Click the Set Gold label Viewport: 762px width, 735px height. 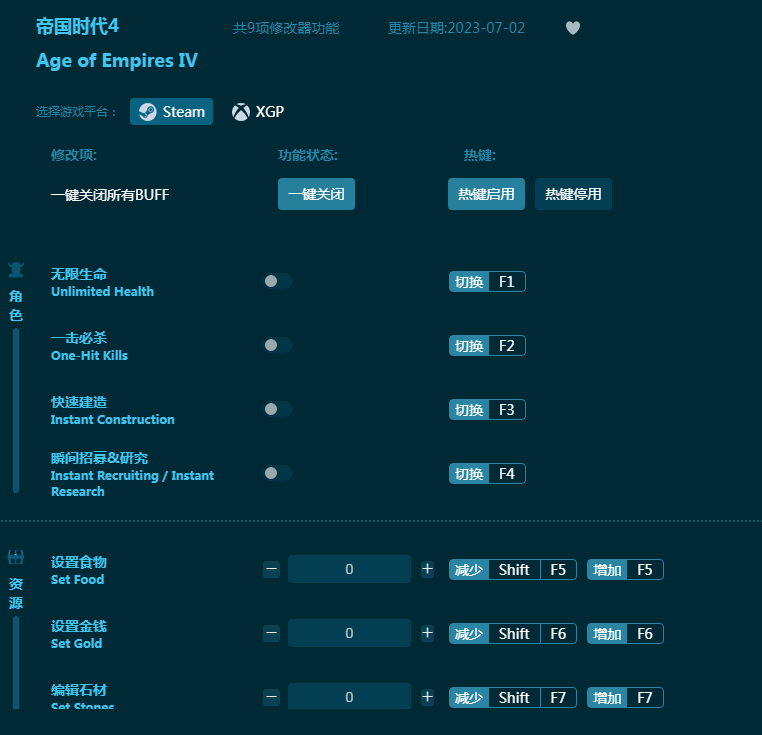click(76, 644)
